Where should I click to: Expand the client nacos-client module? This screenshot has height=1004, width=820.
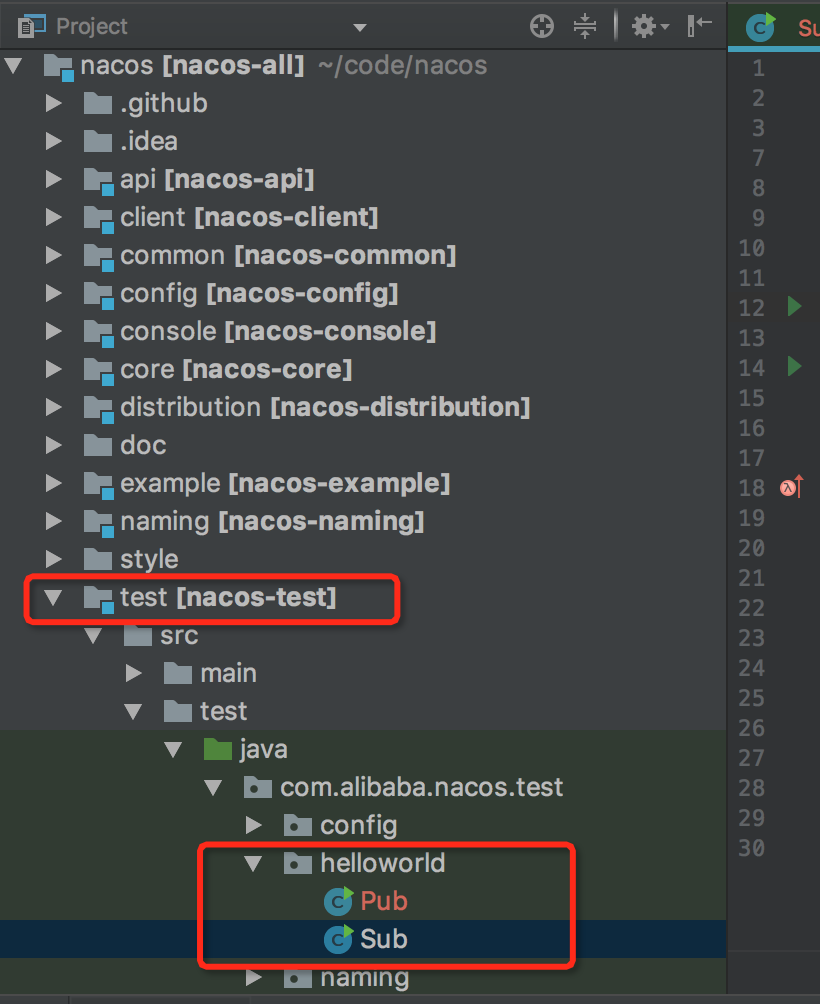point(54,218)
